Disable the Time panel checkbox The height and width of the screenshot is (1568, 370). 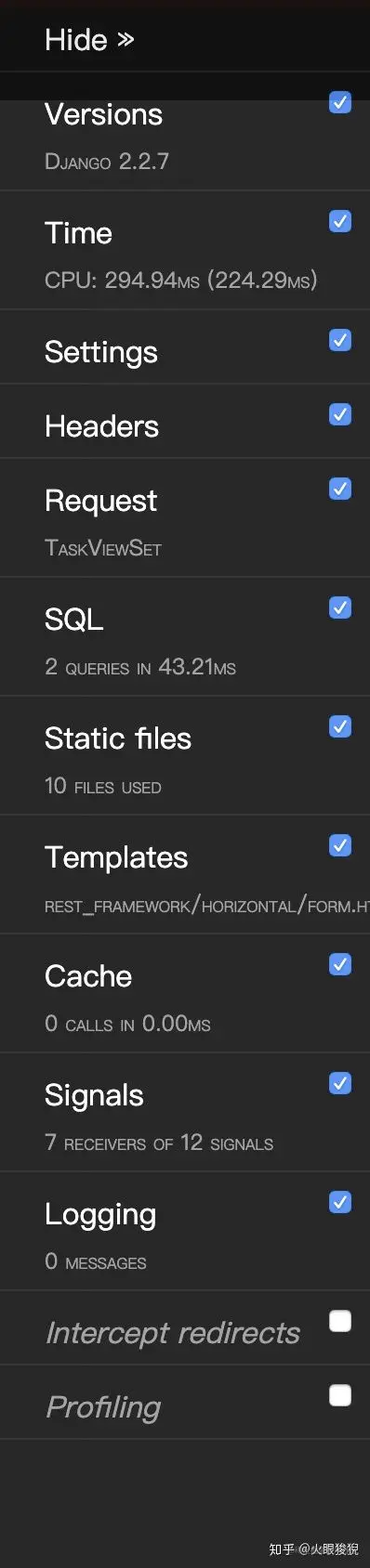pyautogui.click(x=340, y=221)
